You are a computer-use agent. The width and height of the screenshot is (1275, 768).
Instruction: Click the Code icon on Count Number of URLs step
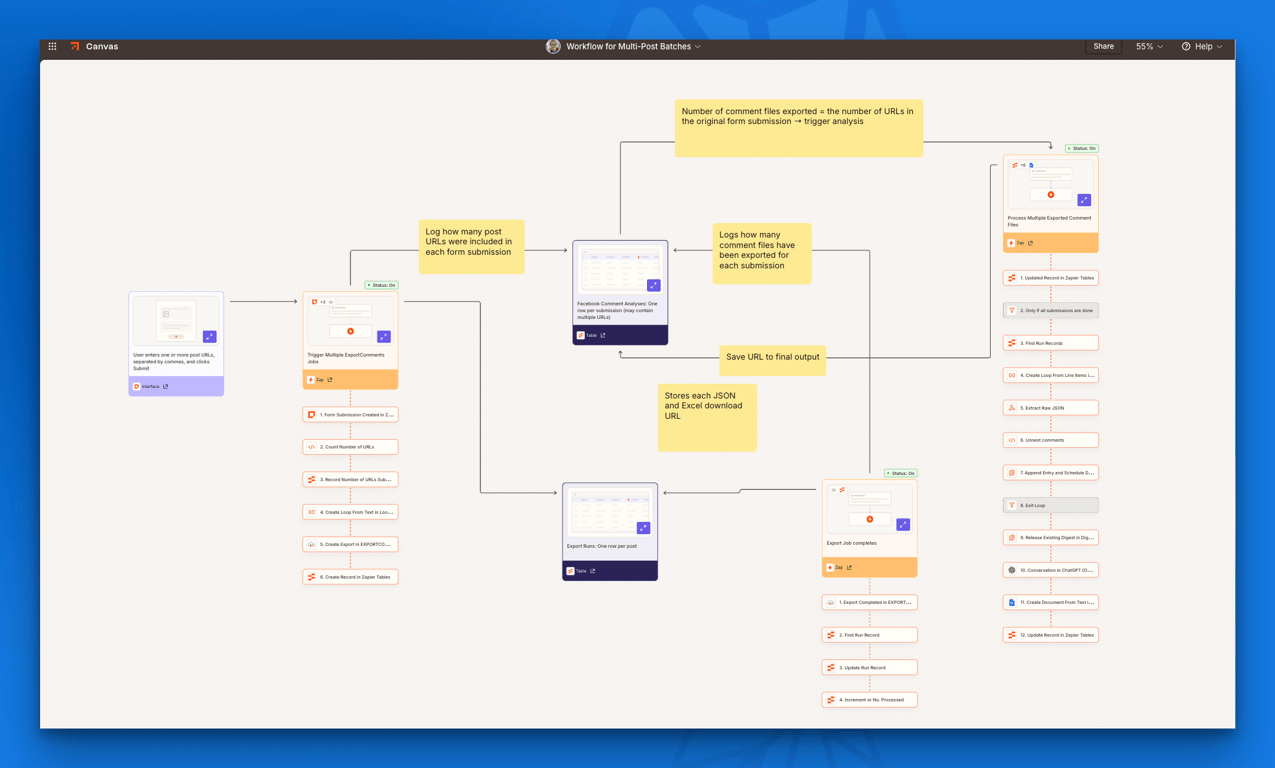[310, 446]
